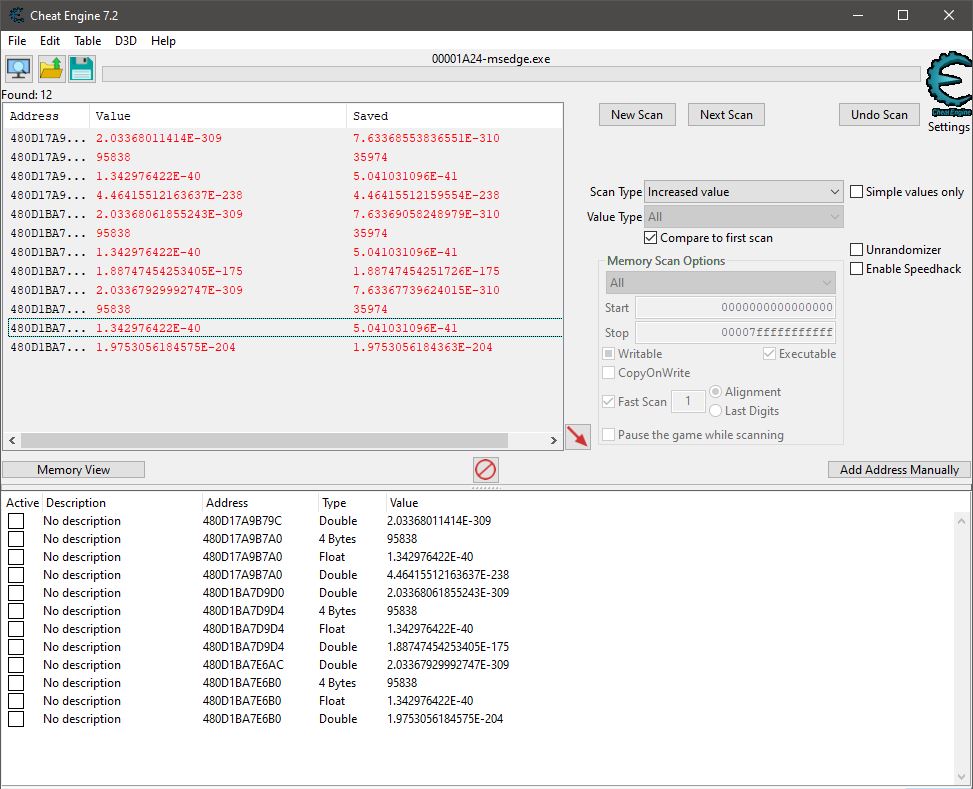Click the floppy disk save icon
Image resolution: width=973 pixels, height=789 pixels.
pyautogui.click(x=81, y=69)
